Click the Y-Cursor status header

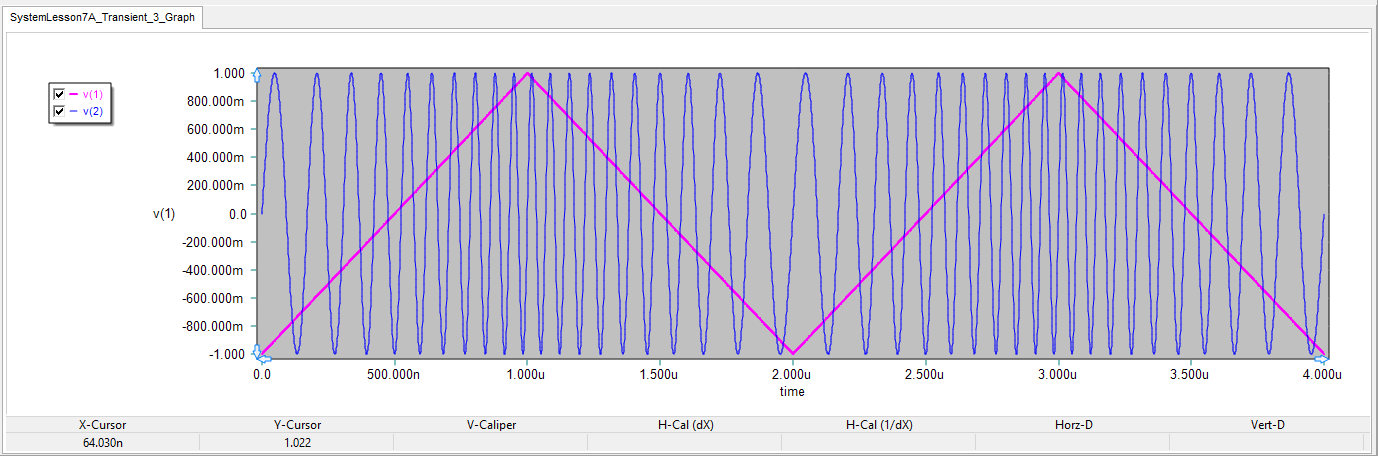tap(297, 425)
